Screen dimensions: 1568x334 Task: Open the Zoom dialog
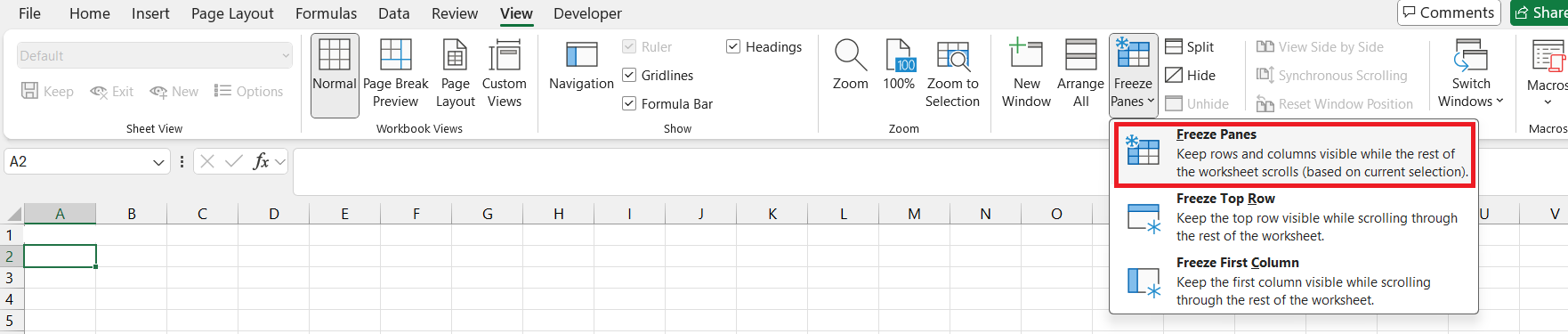click(x=850, y=66)
